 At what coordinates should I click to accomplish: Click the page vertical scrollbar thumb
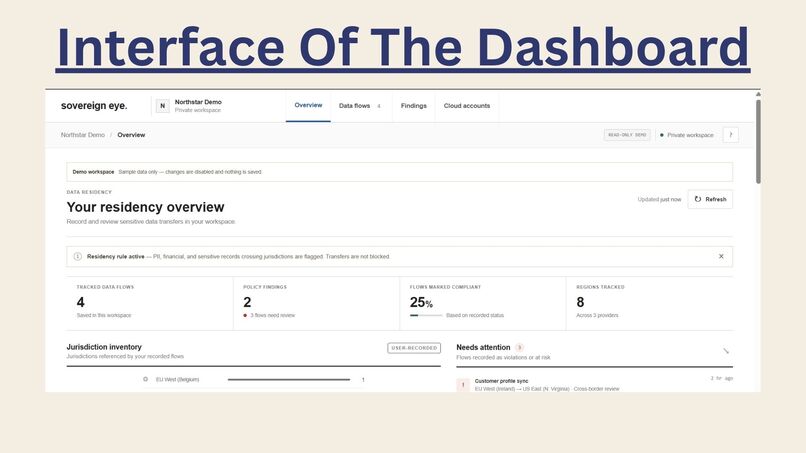(758, 141)
